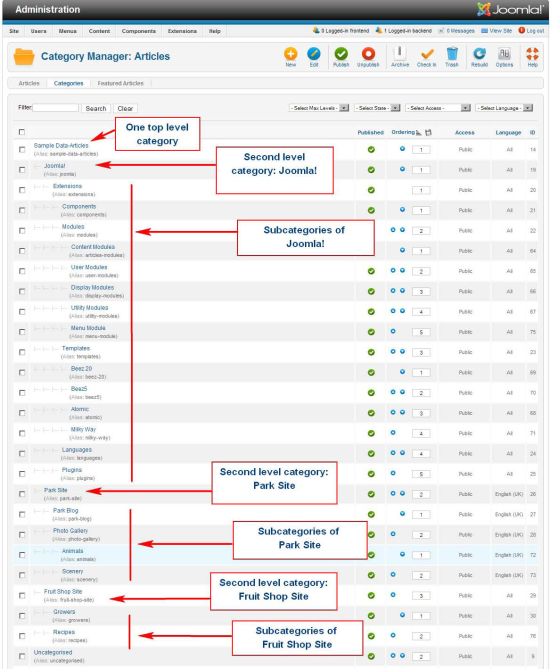Tick the select-all checkbox in table header
Image resolution: width=550 pixels, height=669 pixels.
tap(22, 132)
